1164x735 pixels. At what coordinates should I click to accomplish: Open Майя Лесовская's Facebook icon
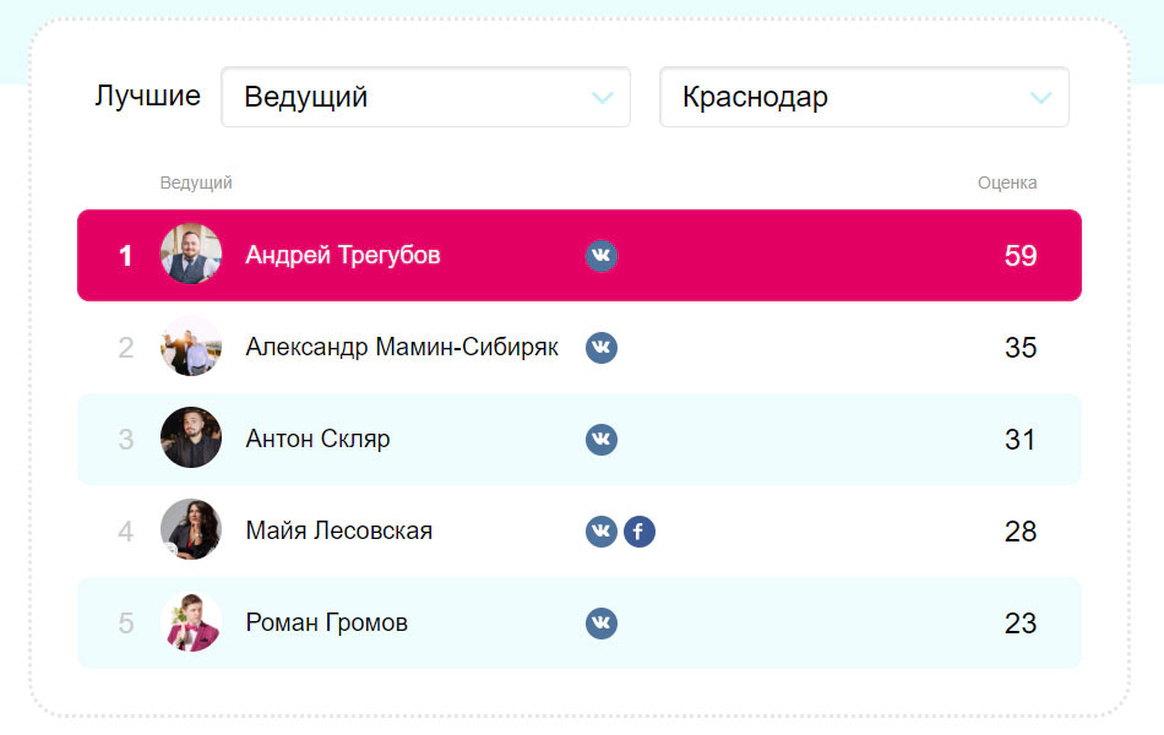tap(639, 532)
